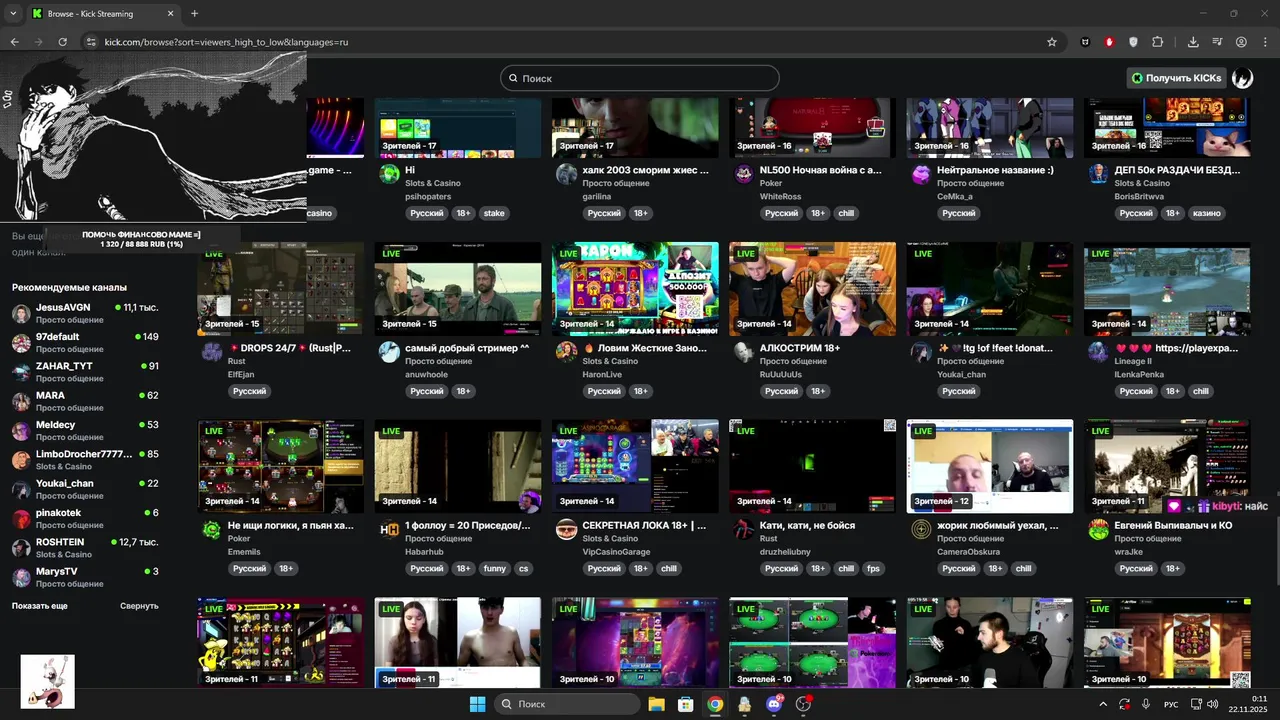
Task: Click the Windows taskbar search box
Action: click(567, 704)
